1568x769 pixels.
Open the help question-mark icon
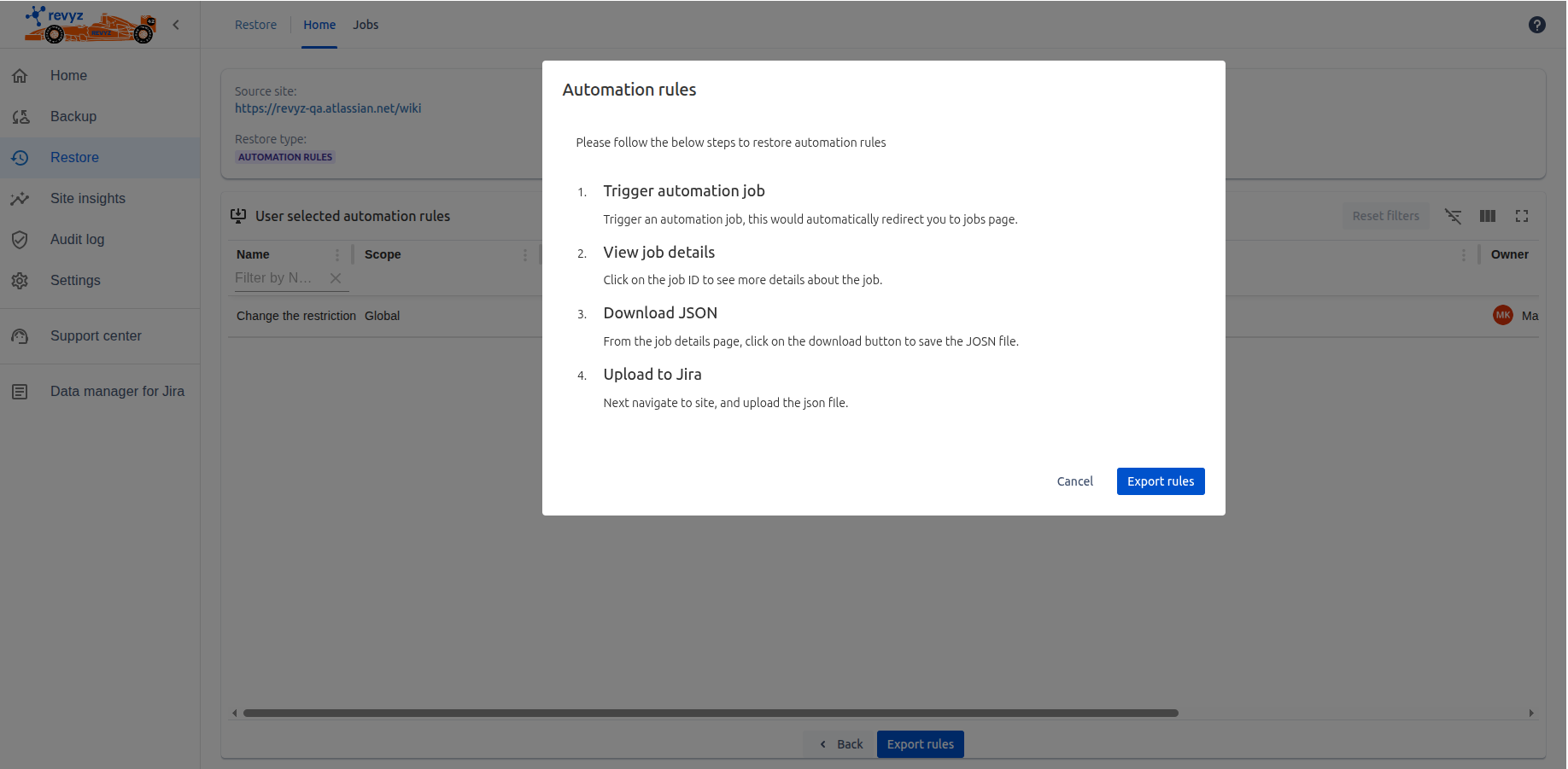tap(1537, 25)
